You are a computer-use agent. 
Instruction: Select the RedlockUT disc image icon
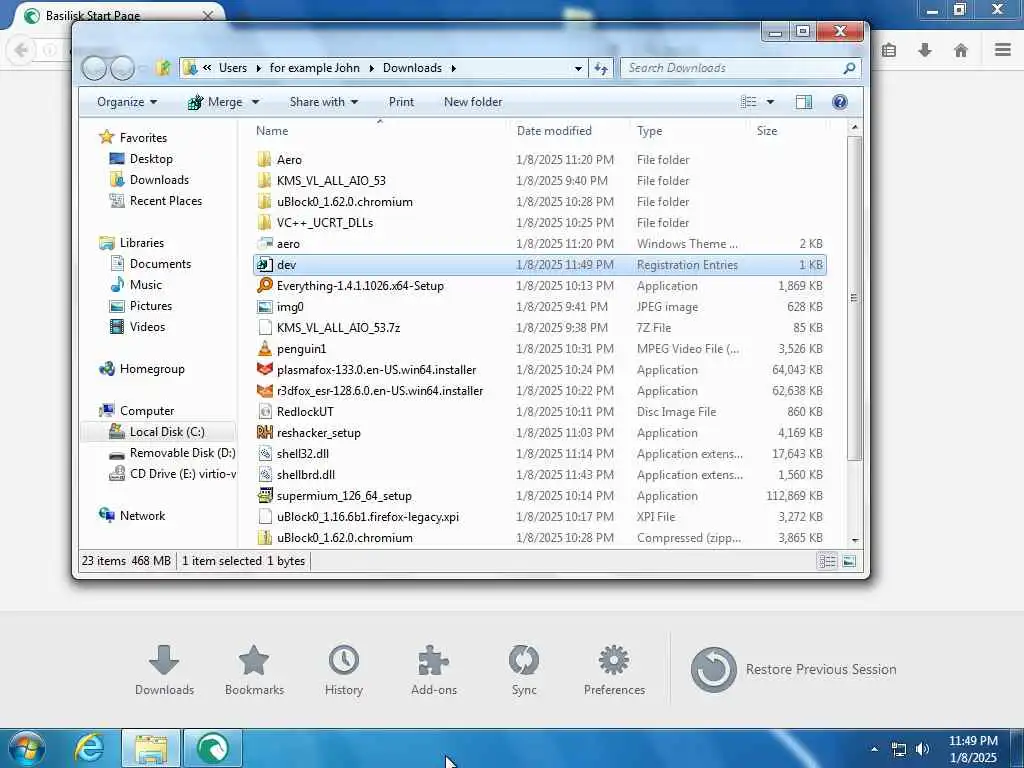264,411
